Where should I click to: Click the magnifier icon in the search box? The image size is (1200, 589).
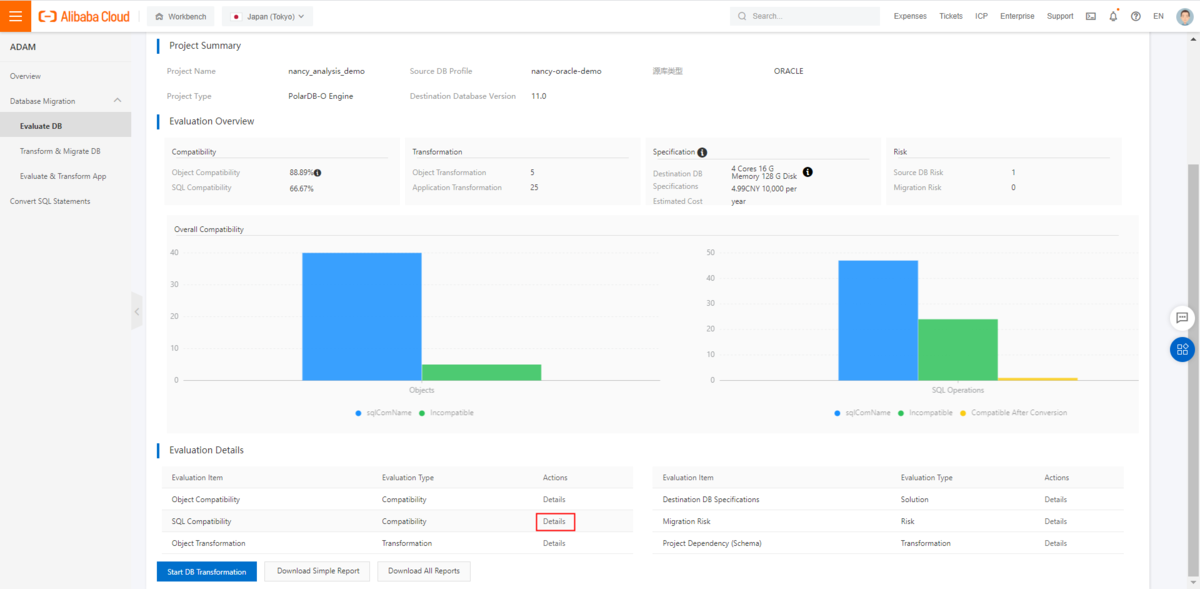(x=742, y=16)
